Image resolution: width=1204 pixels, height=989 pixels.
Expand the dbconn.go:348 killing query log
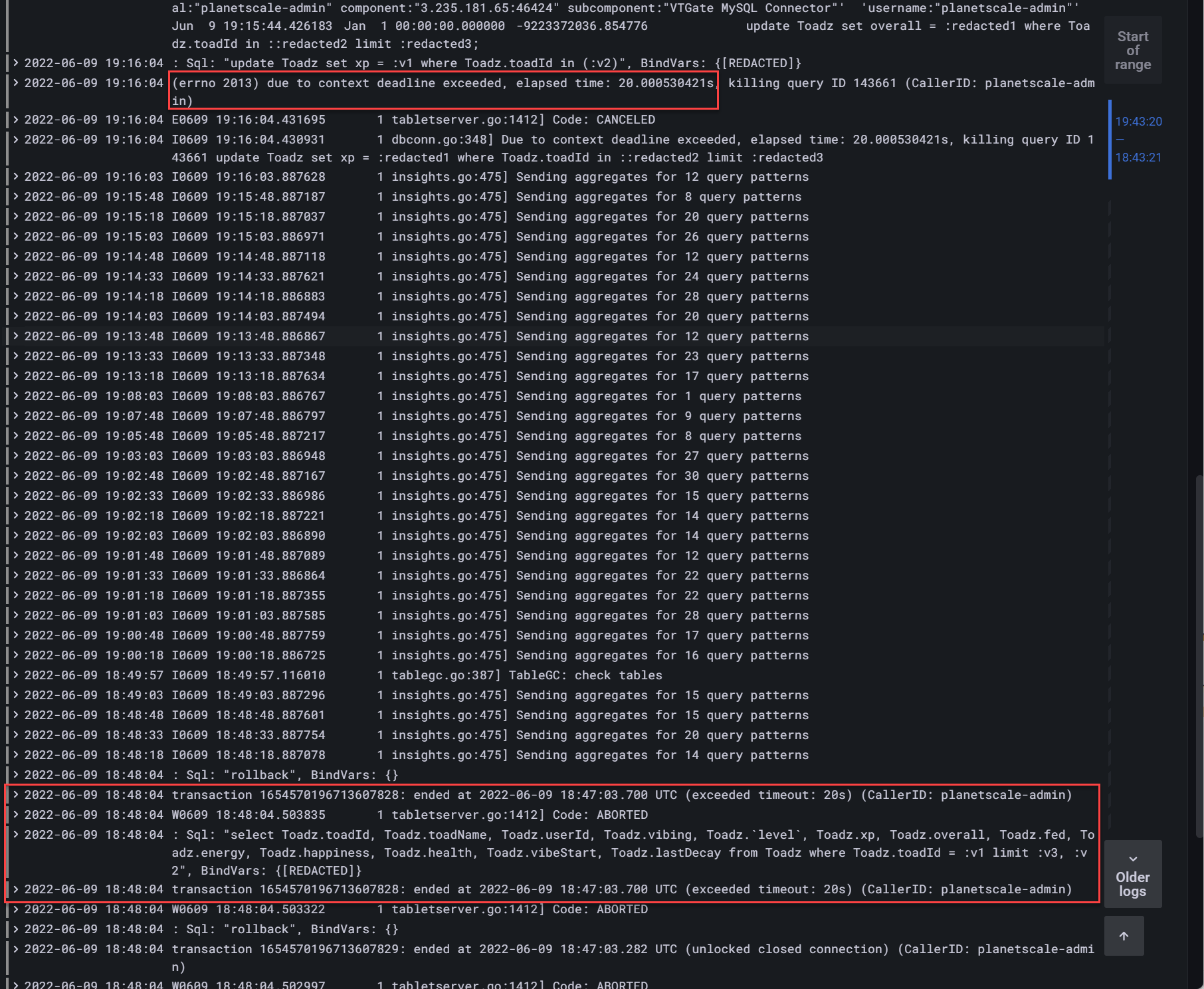(x=15, y=140)
